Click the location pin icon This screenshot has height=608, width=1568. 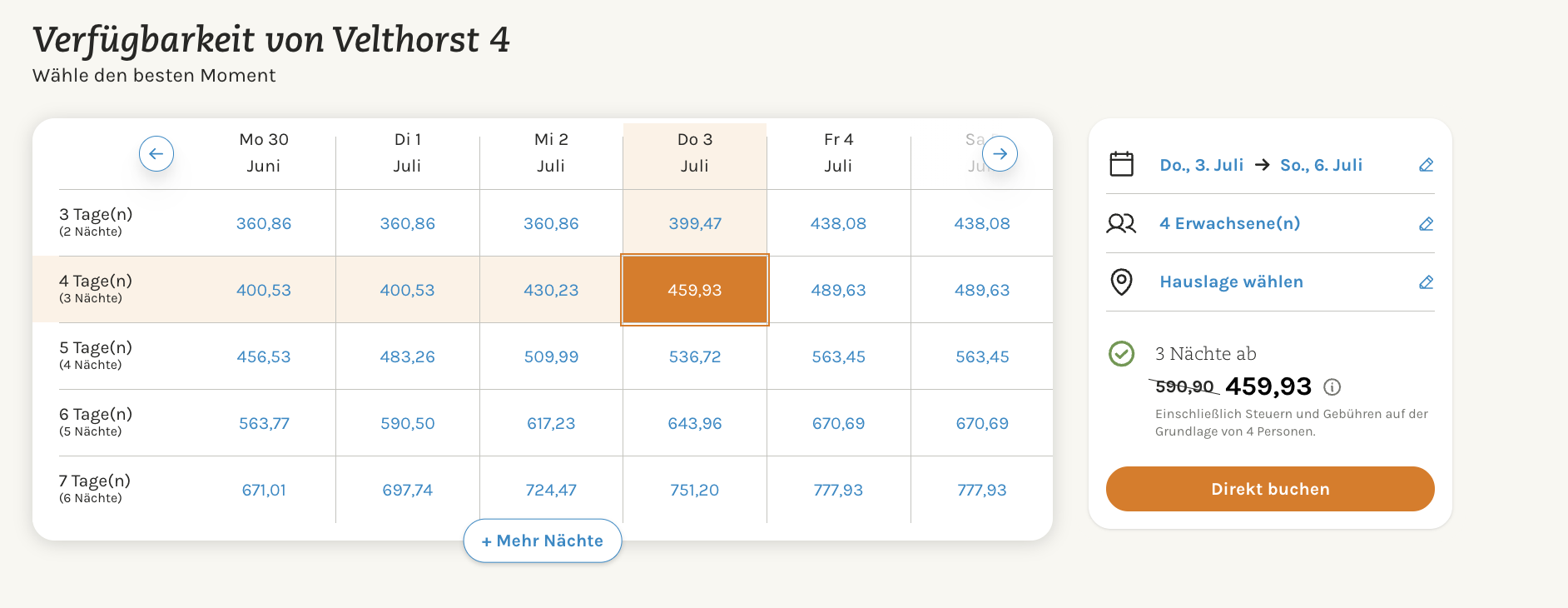1121,282
